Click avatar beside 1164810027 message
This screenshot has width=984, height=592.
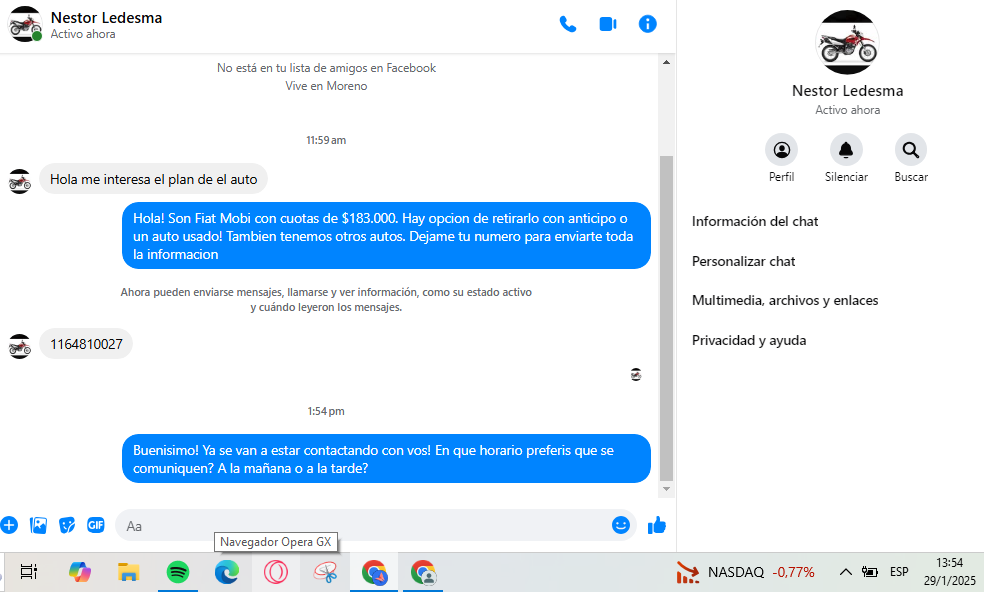tap(19, 346)
